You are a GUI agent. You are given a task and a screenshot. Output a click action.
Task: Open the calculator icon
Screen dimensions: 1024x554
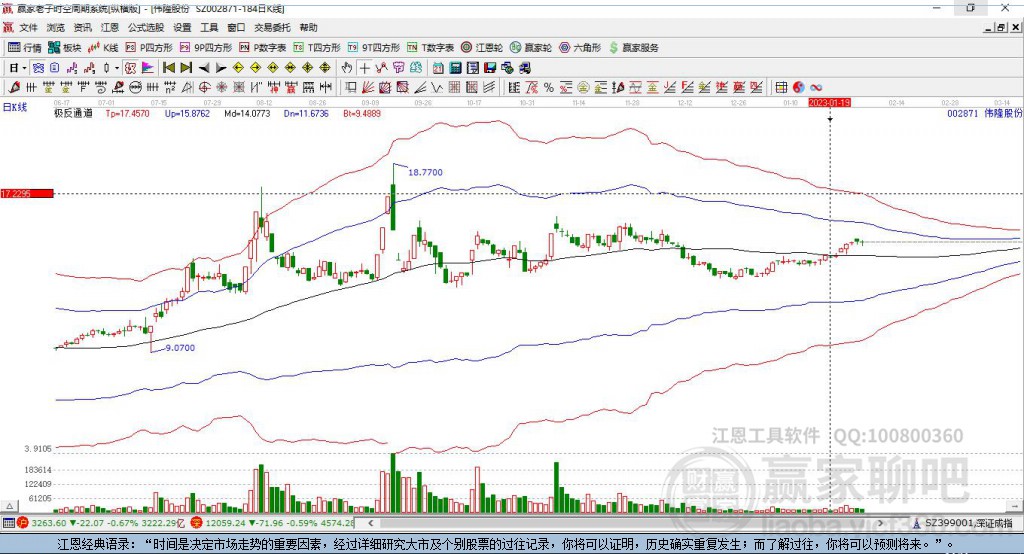click(x=455, y=68)
